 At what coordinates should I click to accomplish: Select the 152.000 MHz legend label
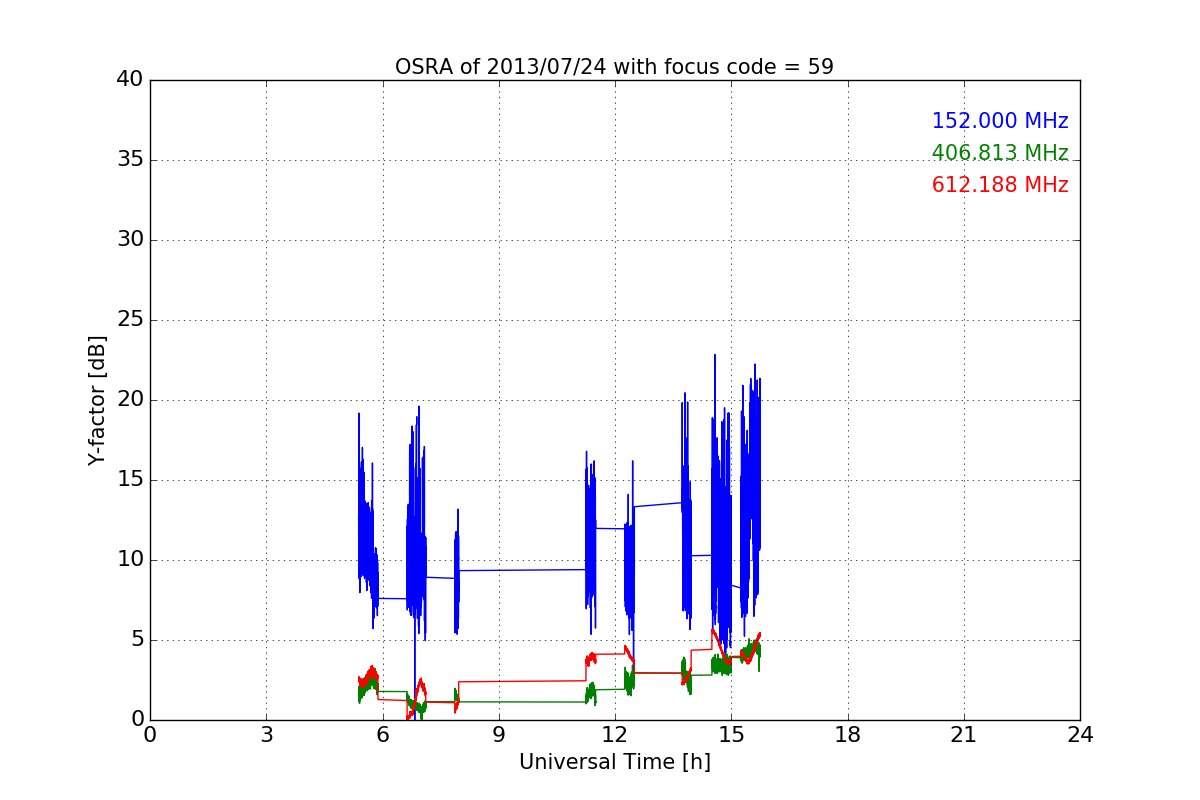pyautogui.click(x=1000, y=121)
